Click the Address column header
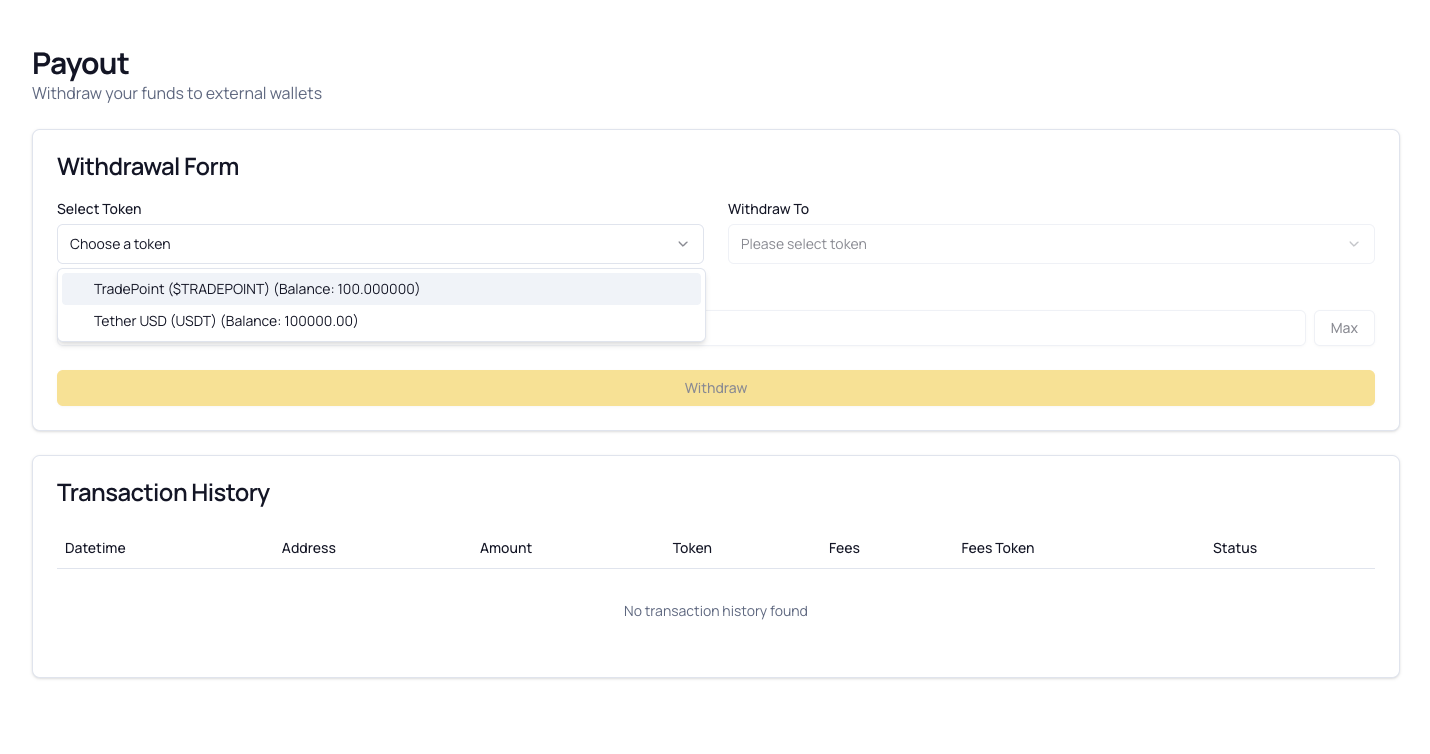 pos(308,548)
